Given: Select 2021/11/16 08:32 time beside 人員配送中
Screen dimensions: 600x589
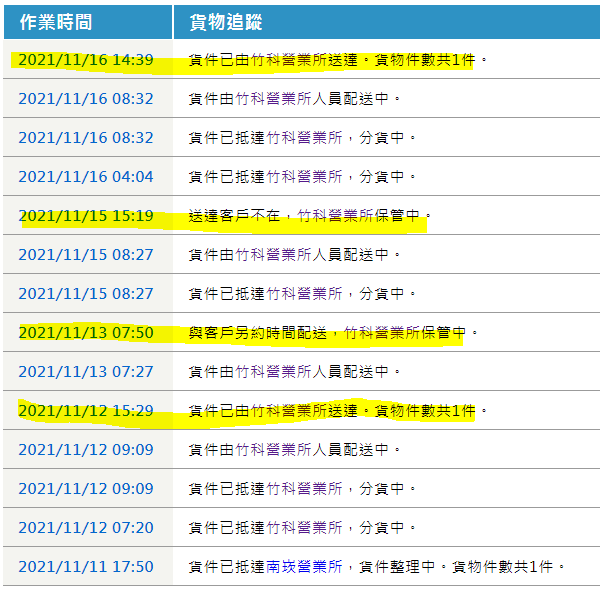Looking at the screenshot, I should [x=86, y=99].
